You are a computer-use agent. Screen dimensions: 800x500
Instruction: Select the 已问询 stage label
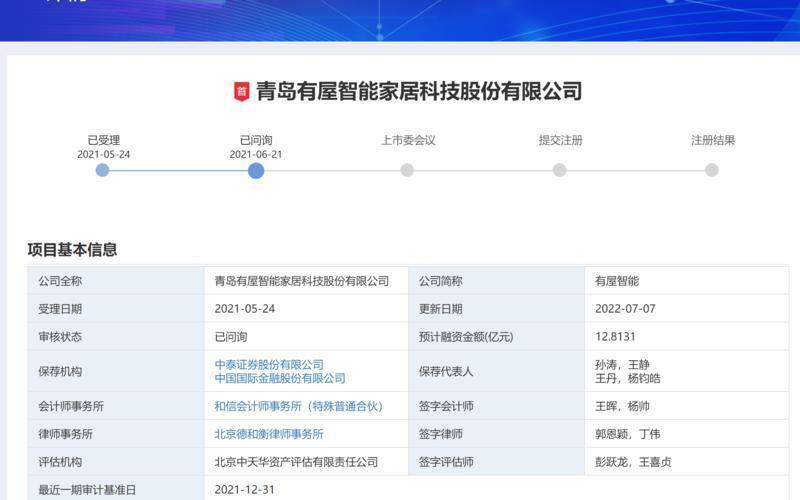pyautogui.click(x=256, y=140)
